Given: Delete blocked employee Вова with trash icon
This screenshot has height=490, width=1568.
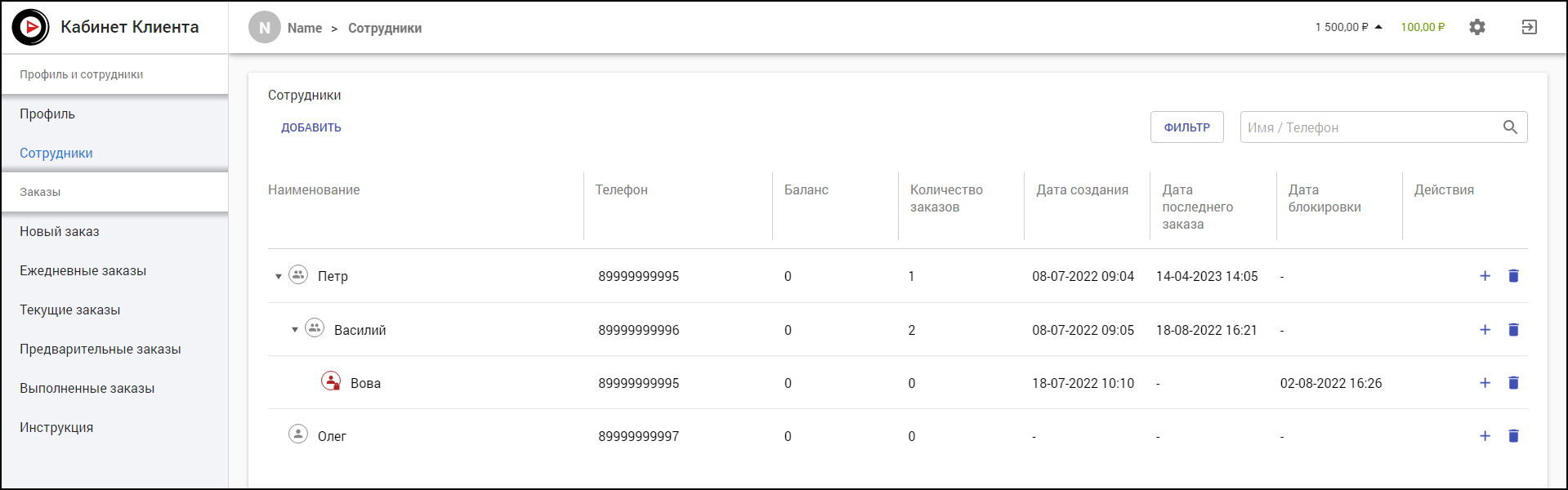Looking at the screenshot, I should (x=1512, y=383).
